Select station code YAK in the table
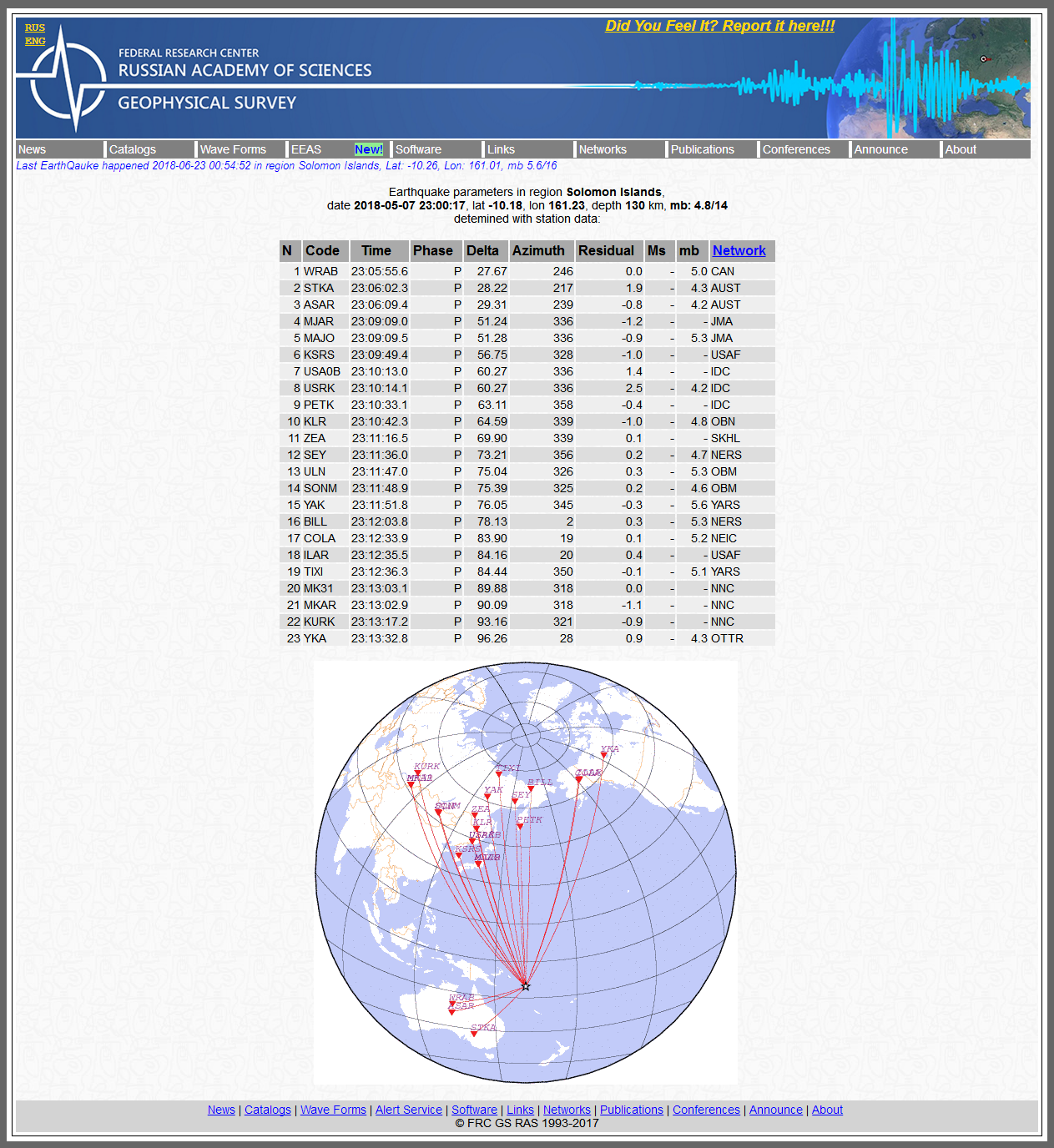 tap(315, 505)
